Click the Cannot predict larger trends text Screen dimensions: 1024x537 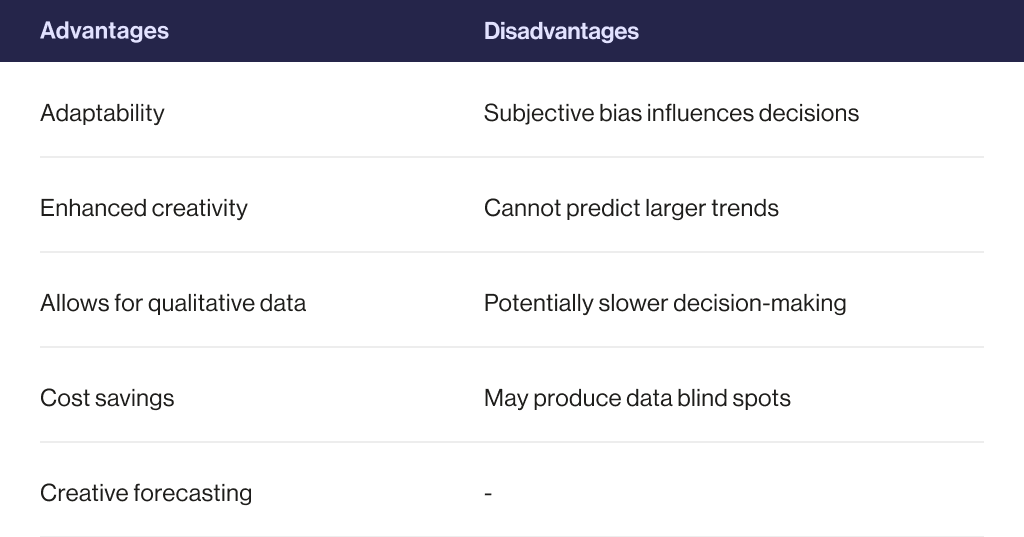631,208
